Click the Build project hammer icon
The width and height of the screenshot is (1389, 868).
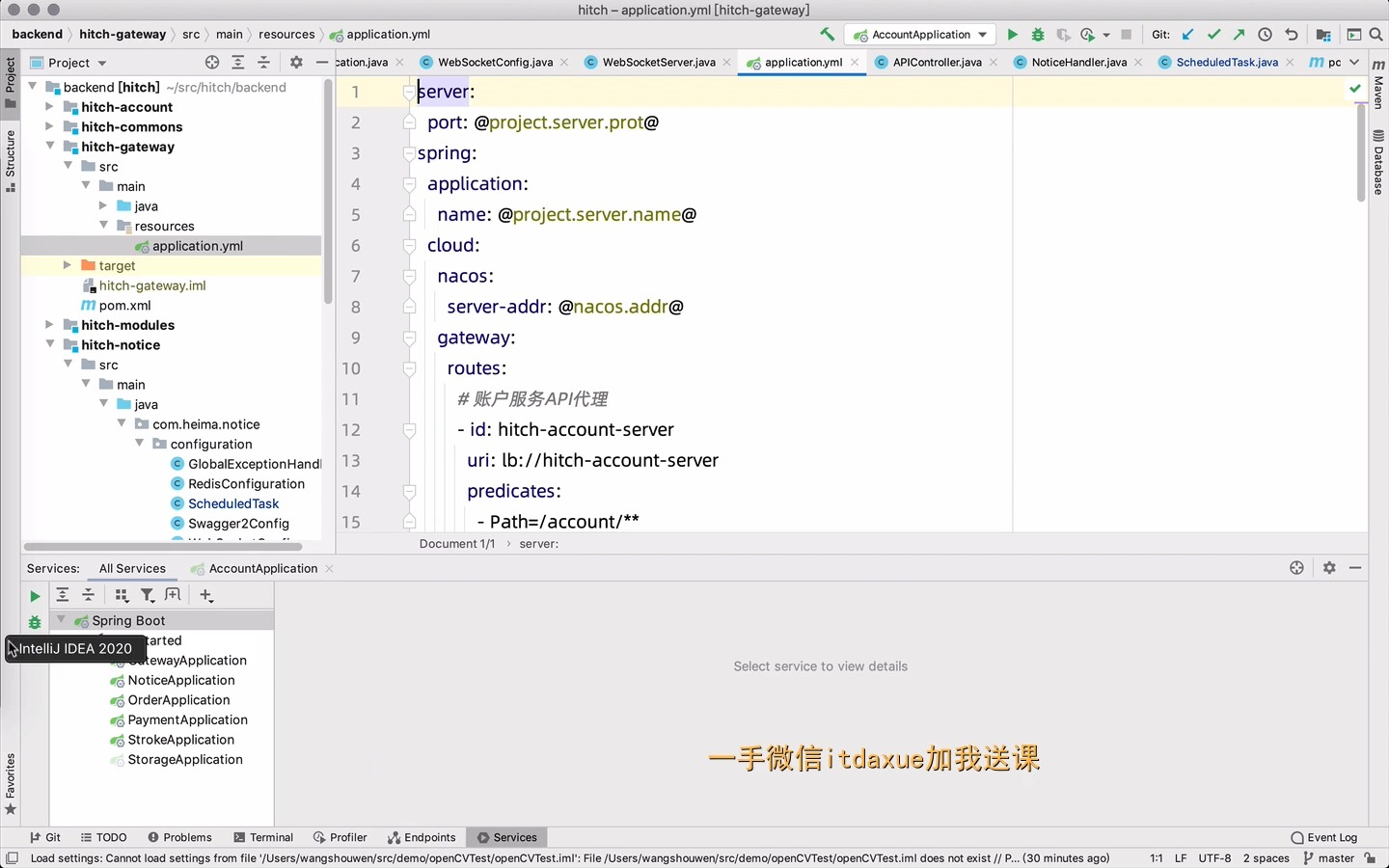point(828,34)
